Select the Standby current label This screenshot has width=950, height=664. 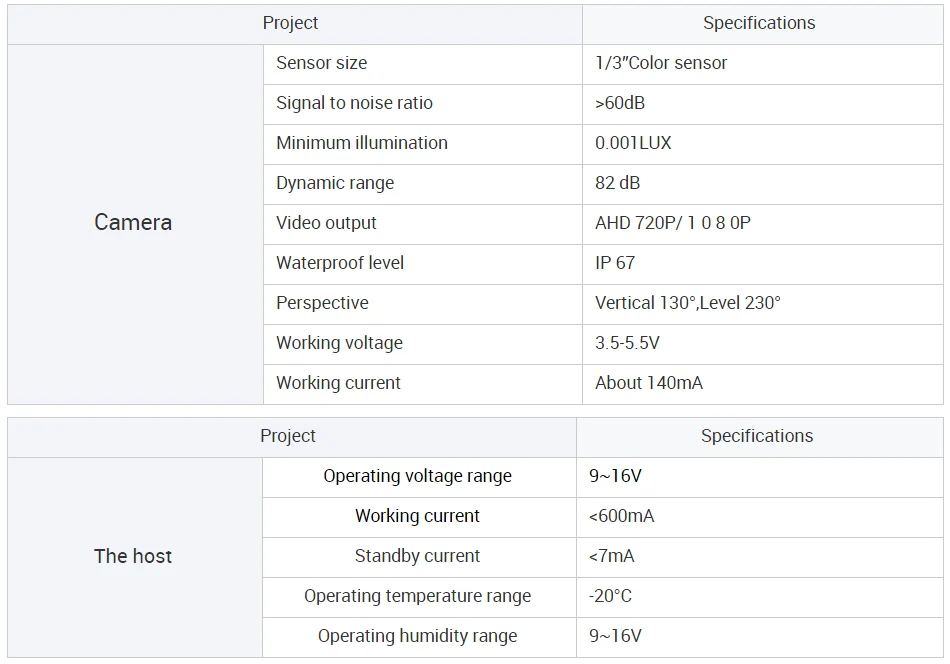click(417, 556)
